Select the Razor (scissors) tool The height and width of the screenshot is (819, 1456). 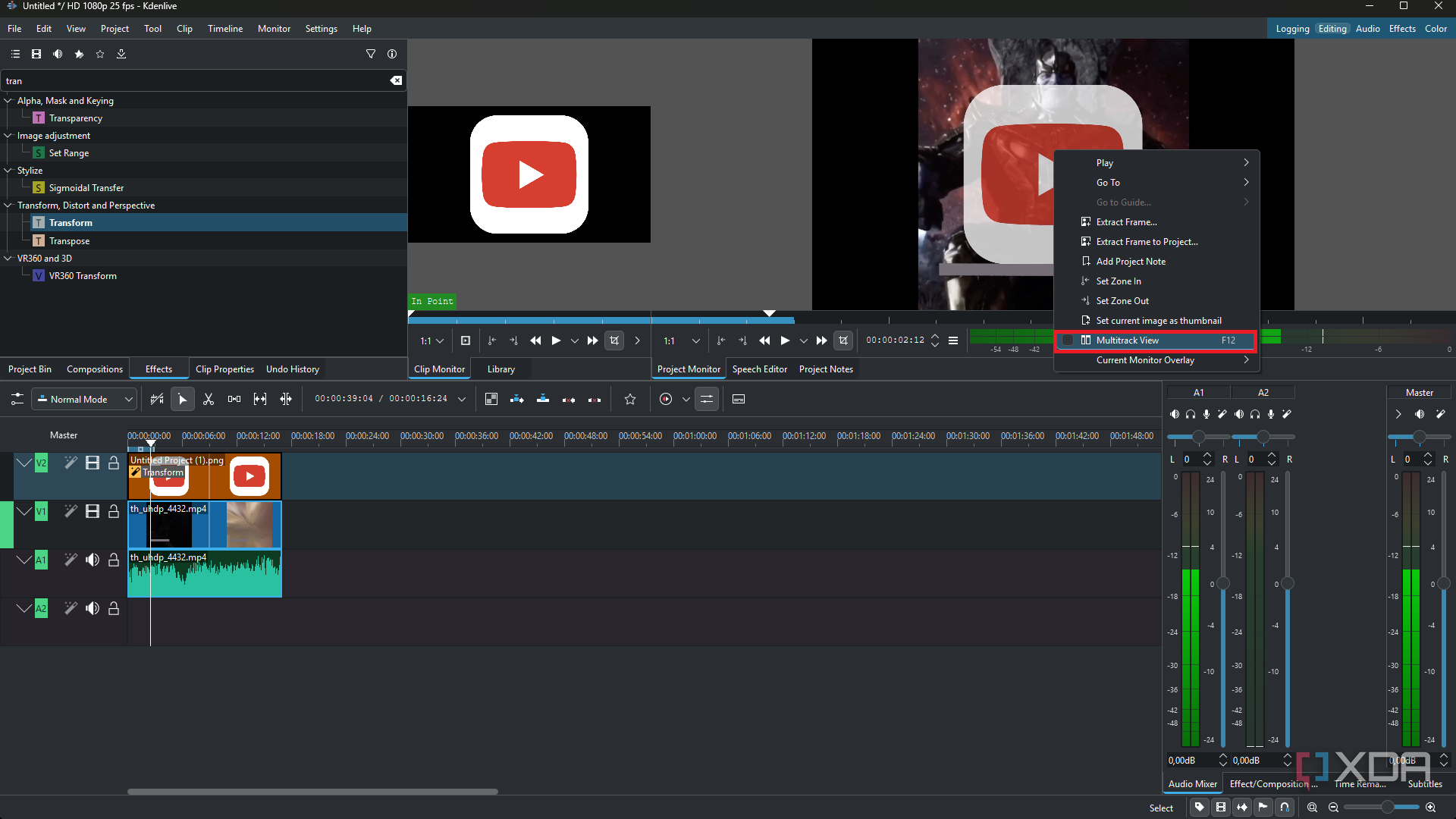[209, 399]
